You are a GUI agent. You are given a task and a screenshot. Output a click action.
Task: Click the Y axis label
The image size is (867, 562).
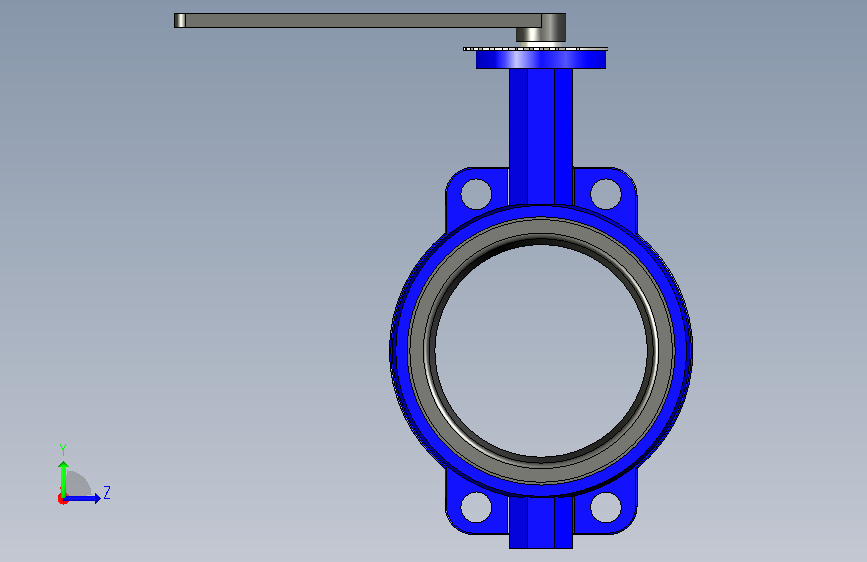(x=63, y=449)
